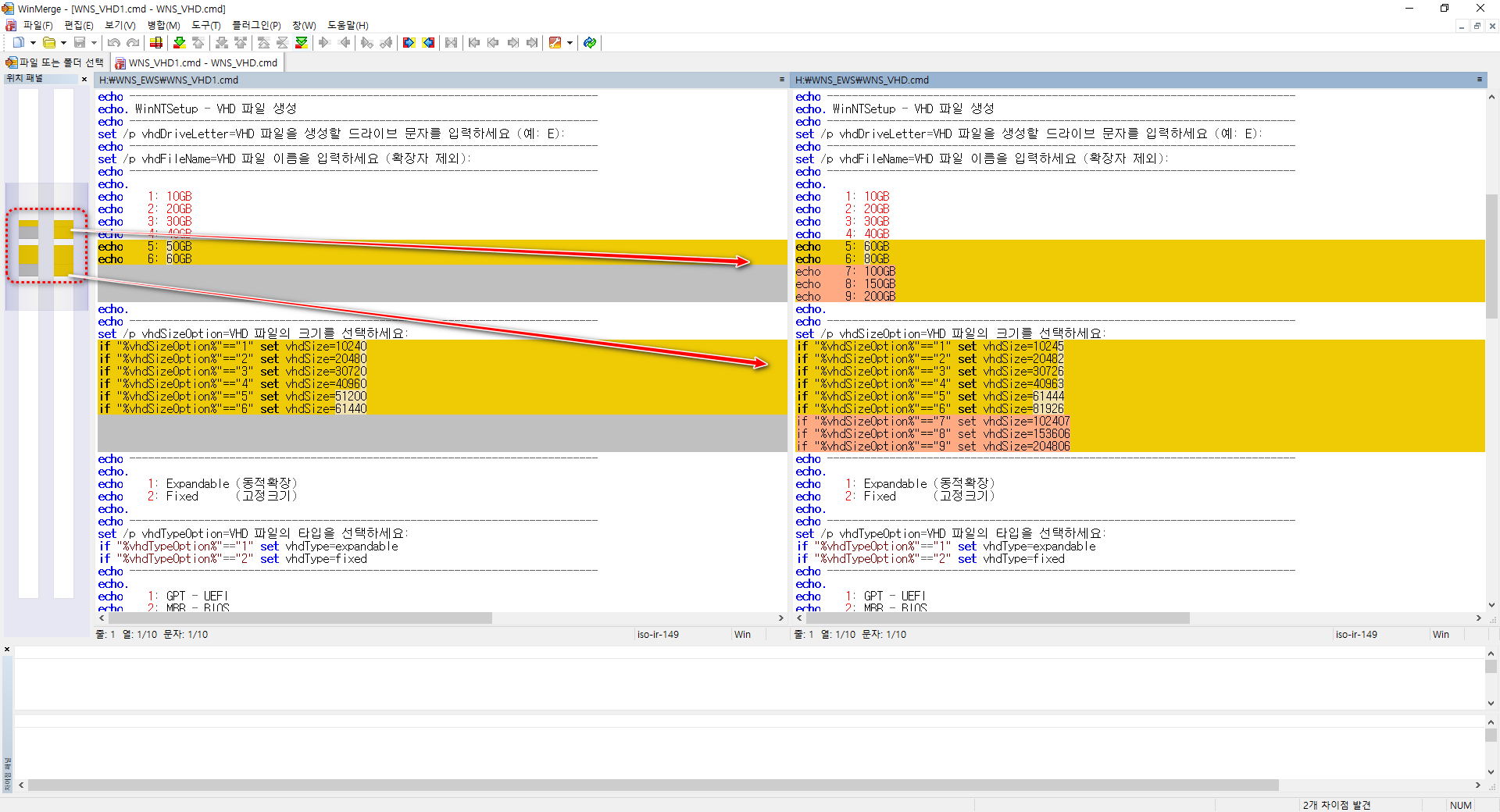This screenshot has width=1500, height=812.
Task: Select the WNS_VHD1.cmd - WNS_VHD.cmd tab
Action: pos(197,62)
